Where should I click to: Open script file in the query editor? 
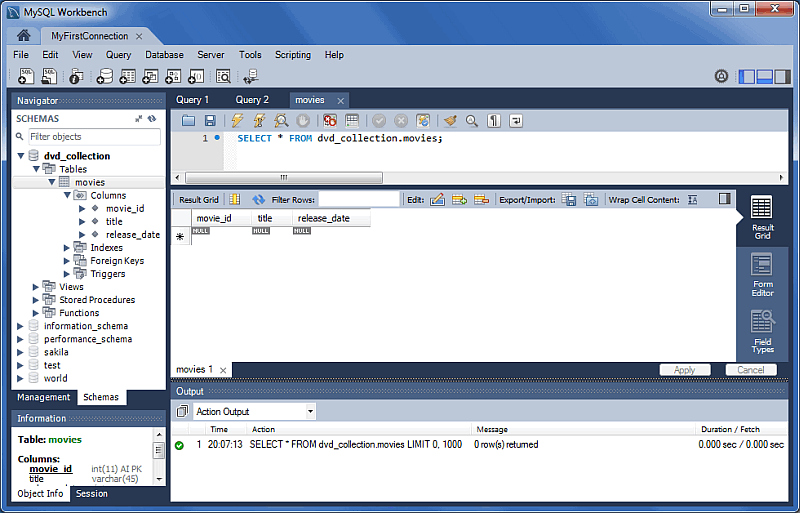pyautogui.click(x=188, y=120)
